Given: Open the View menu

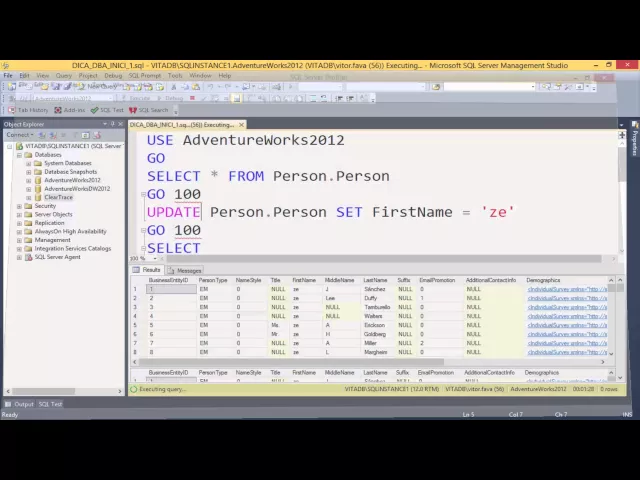Looking at the screenshot, I should [x=42, y=76].
